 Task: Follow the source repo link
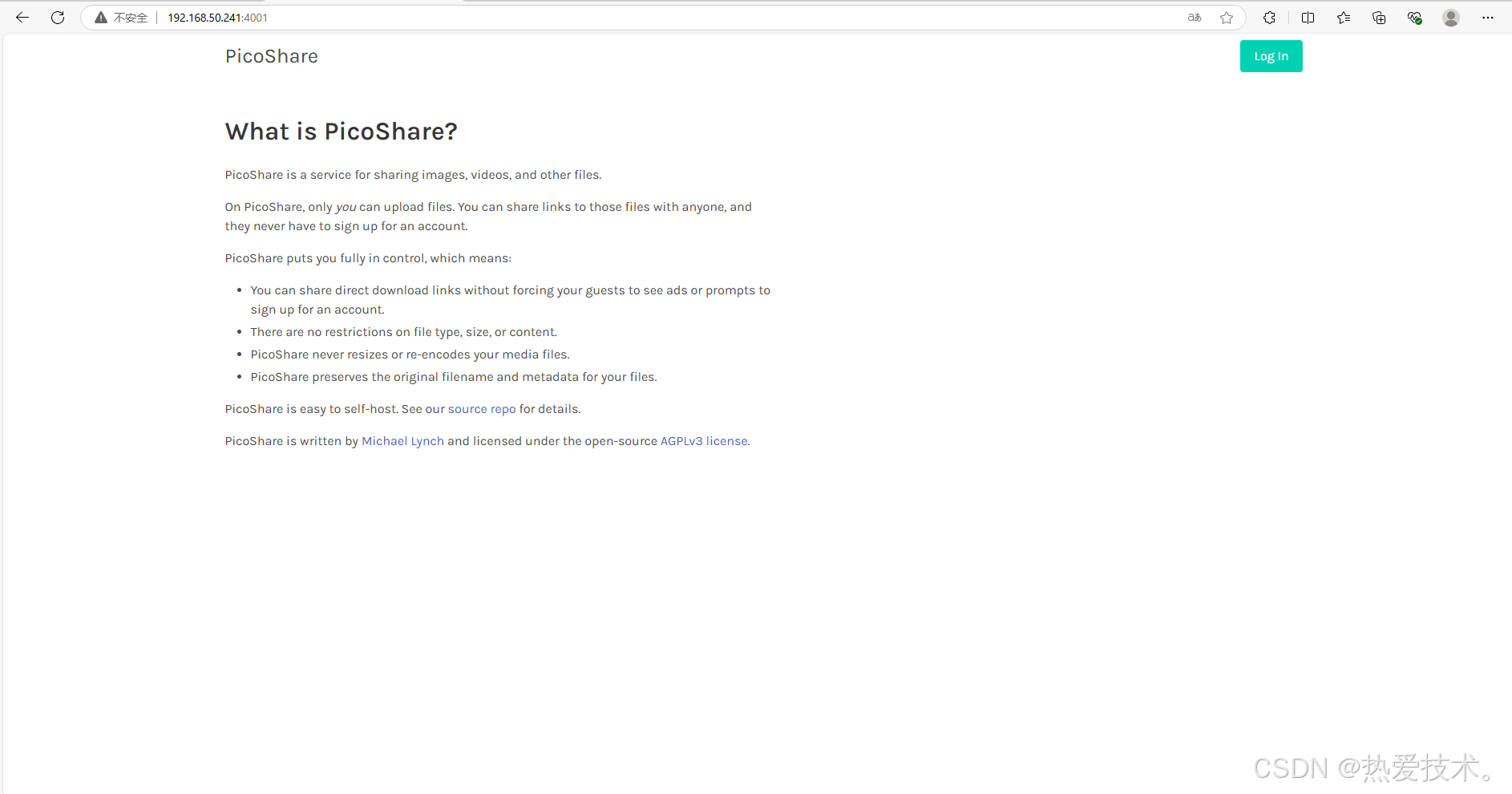coord(482,409)
